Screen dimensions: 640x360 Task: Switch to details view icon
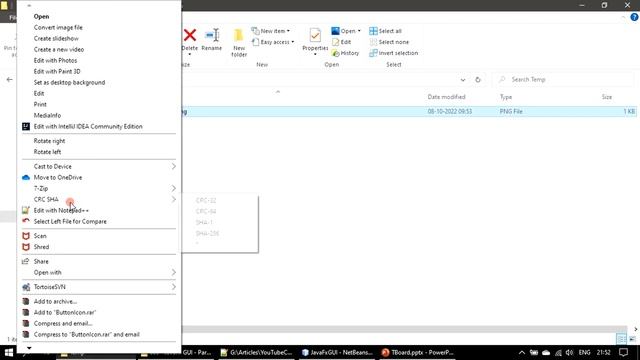[621, 339]
